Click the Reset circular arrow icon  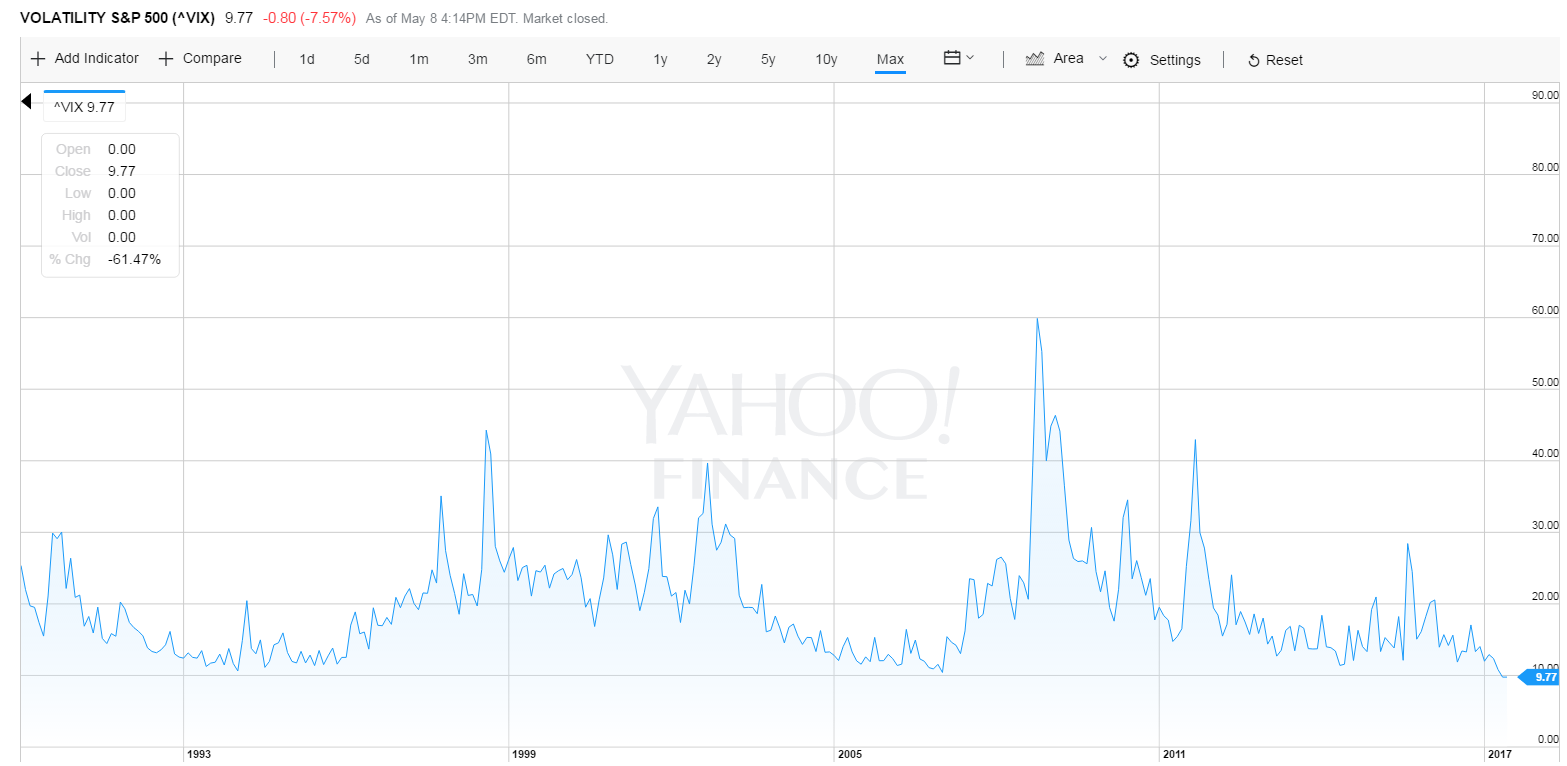(x=1254, y=61)
